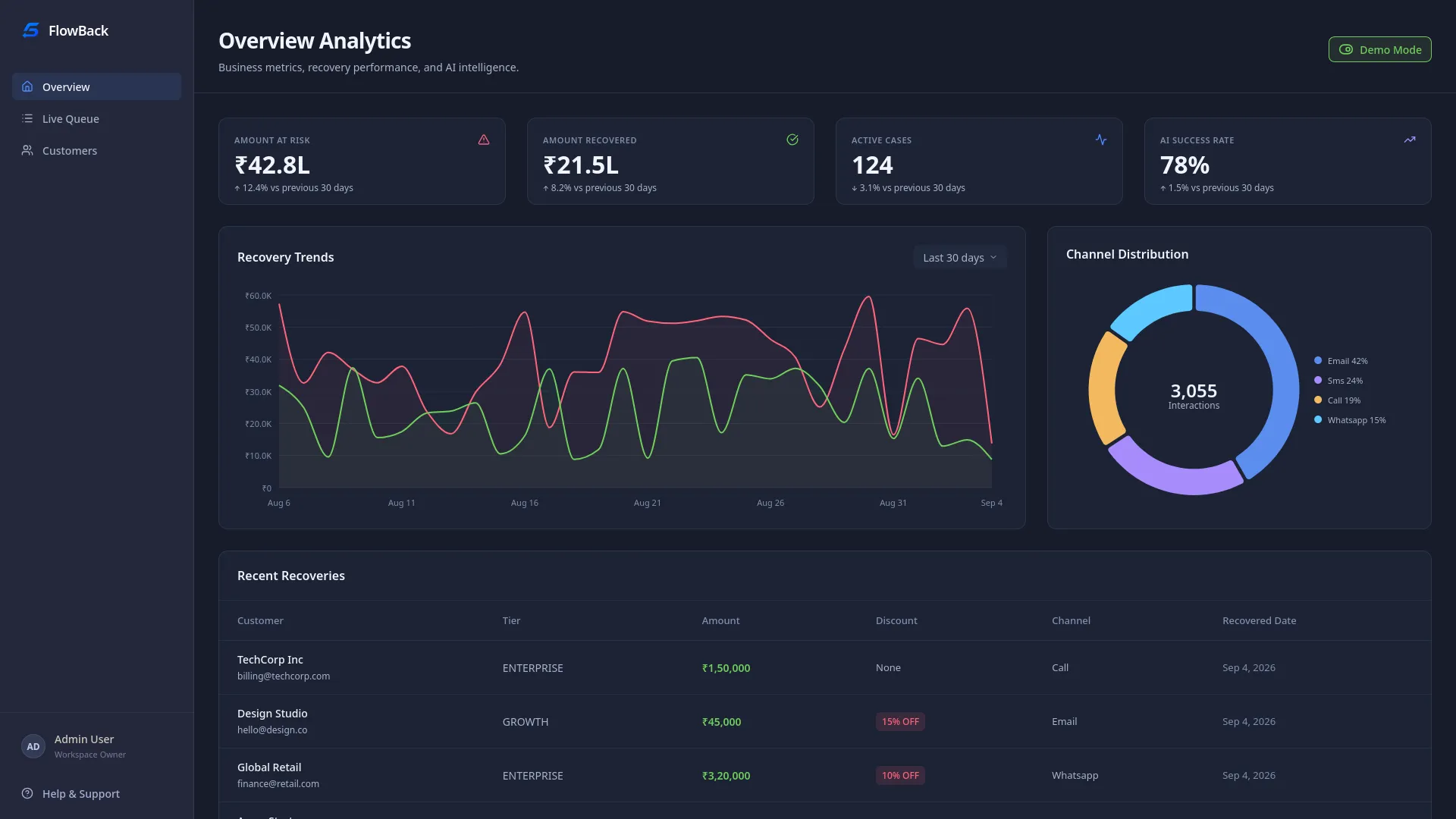Click the Whatsapp 15% legend color dot

tap(1318, 419)
